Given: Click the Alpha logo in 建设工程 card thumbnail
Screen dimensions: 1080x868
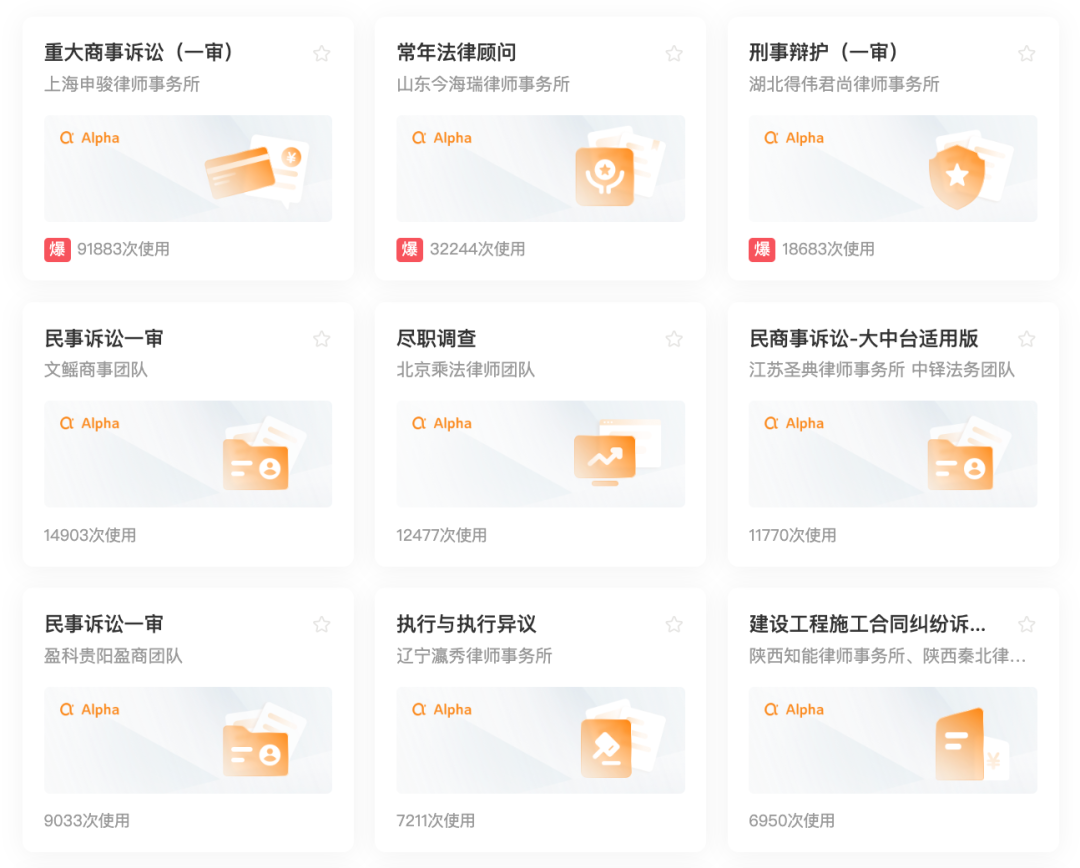Looking at the screenshot, I should pyautogui.click(x=794, y=709).
